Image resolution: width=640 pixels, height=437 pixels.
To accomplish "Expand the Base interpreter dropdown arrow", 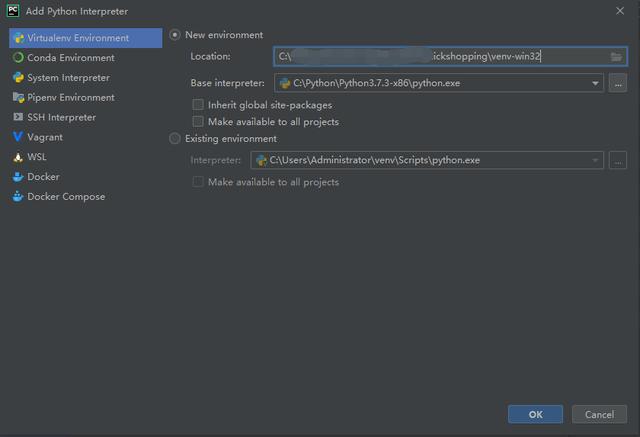I will (x=595, y=83).
